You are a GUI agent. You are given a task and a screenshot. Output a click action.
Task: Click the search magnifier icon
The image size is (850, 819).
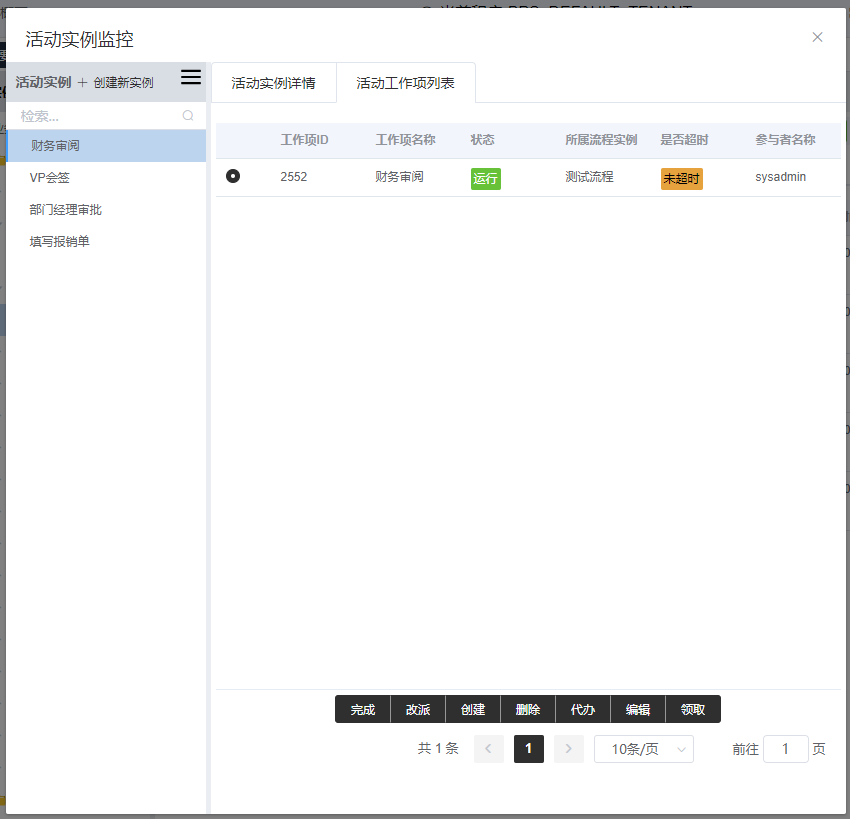pos(188,116)
